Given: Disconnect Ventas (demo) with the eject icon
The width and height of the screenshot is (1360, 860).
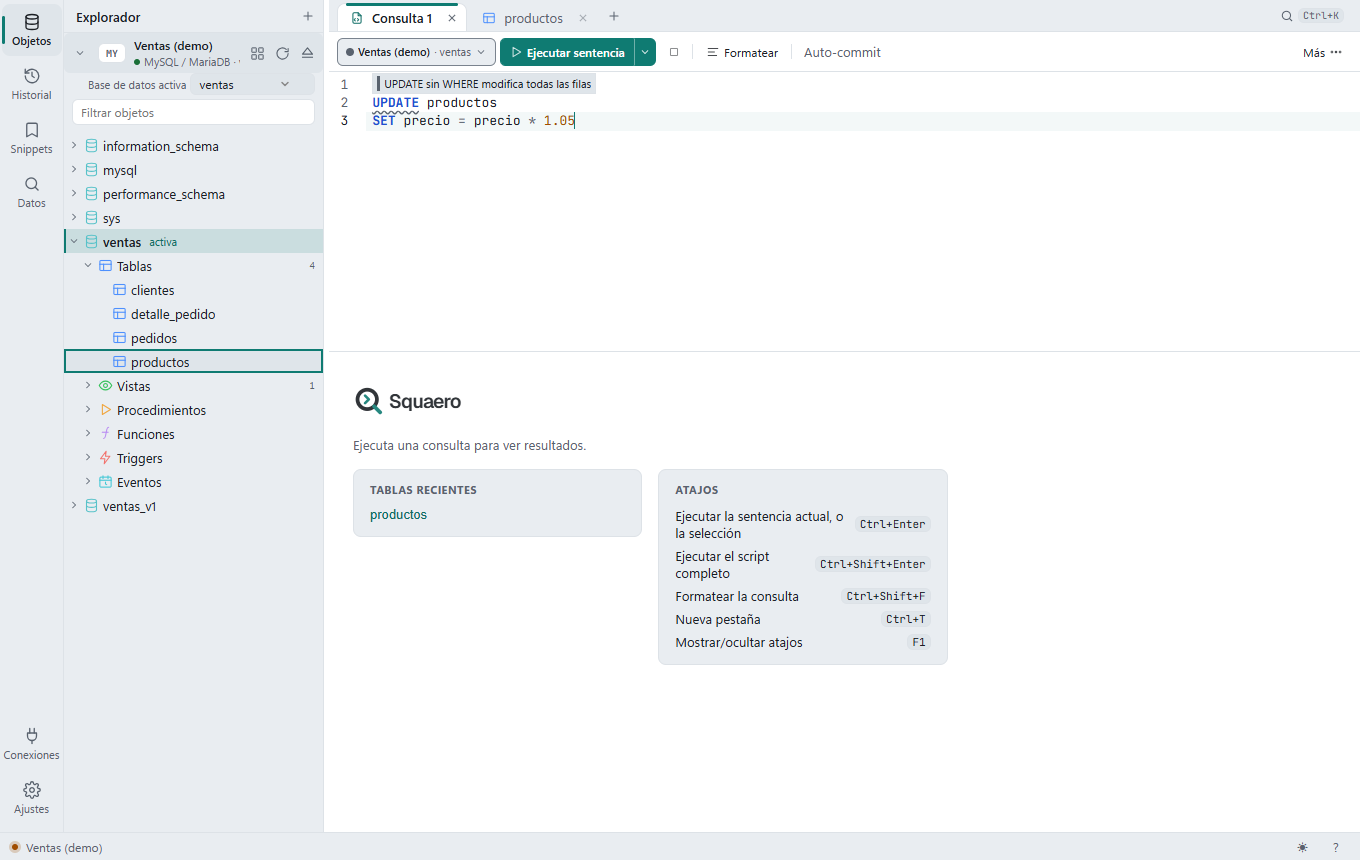Looking at the screenshot, I should (x=308, y=53).
